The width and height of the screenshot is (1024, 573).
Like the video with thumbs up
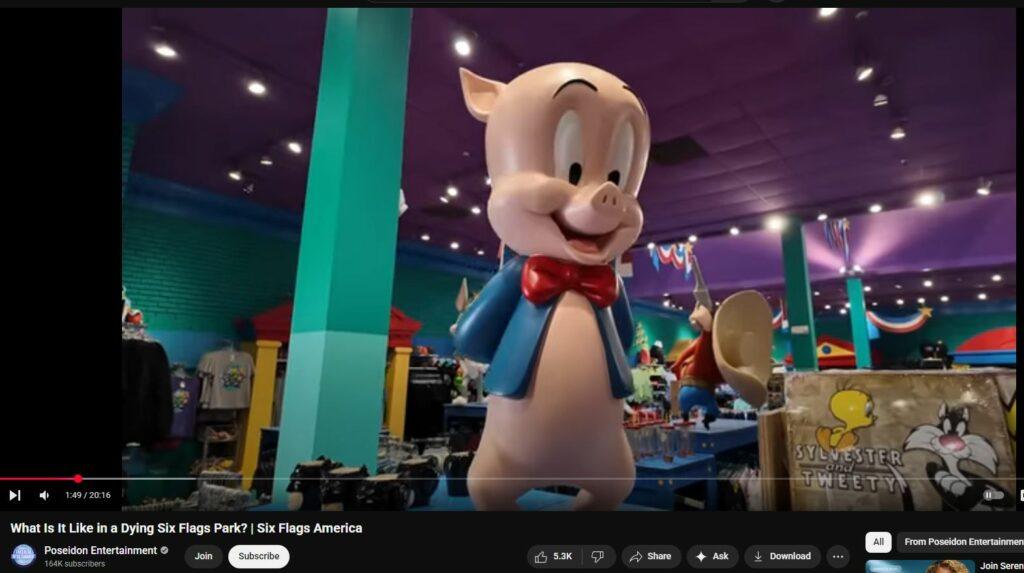(554, 557)
